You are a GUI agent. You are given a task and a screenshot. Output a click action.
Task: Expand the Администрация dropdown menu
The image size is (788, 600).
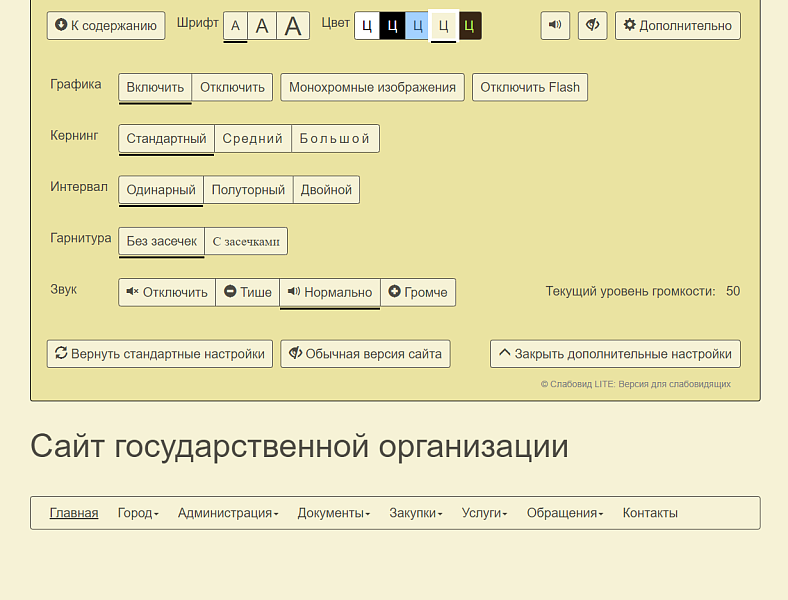(227, 513)
